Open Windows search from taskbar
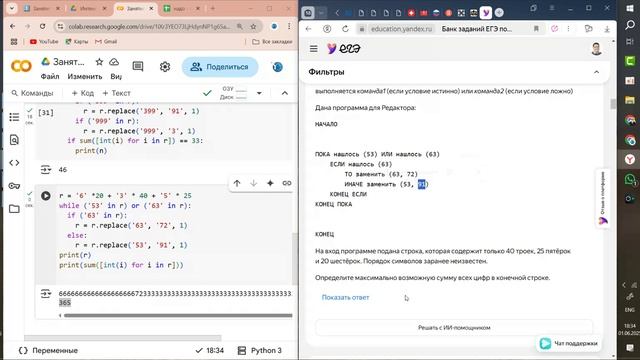640x360 pixels. 630,25
